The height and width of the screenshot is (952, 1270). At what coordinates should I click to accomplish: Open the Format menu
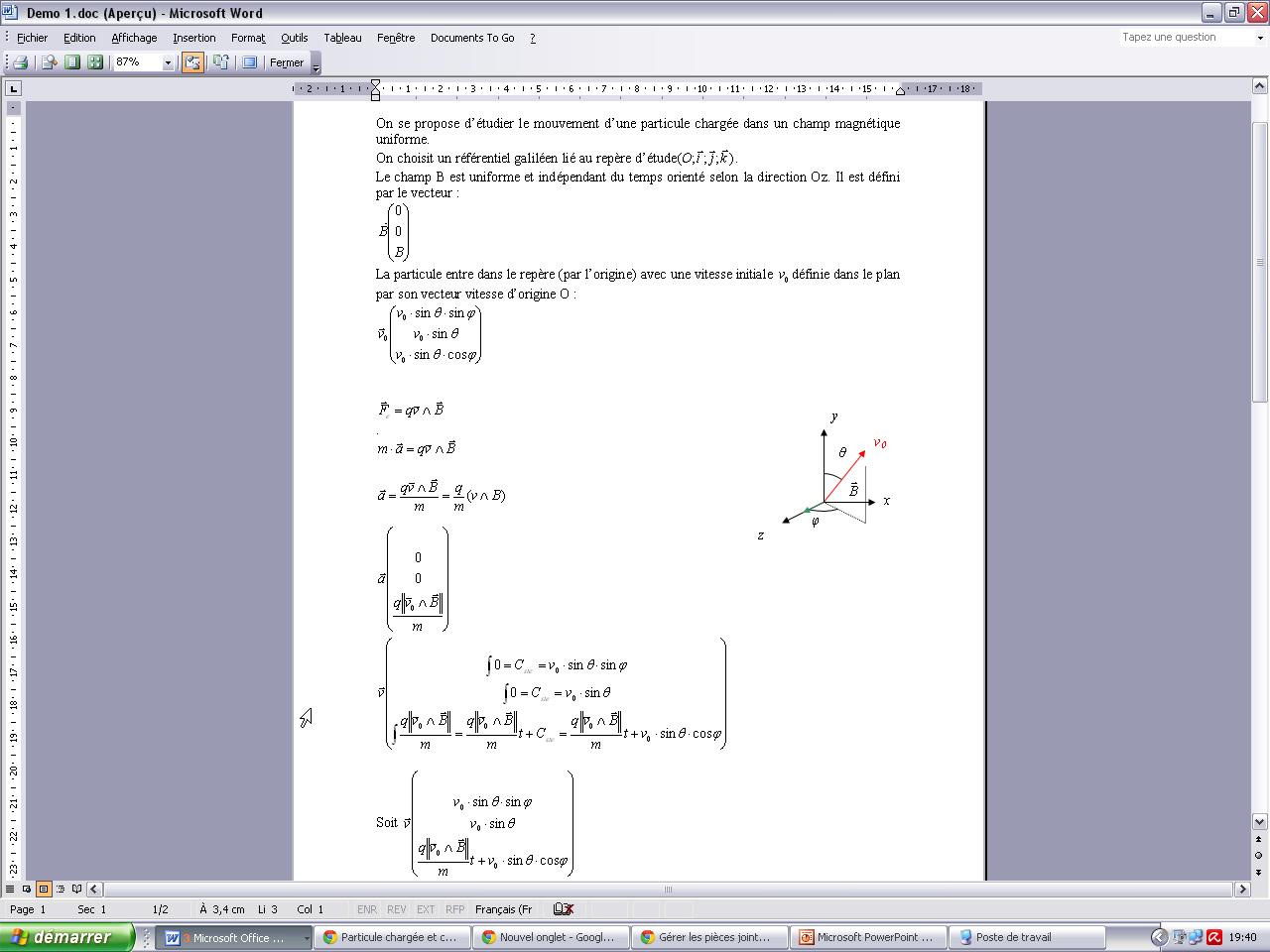click(x=248, y=38)
